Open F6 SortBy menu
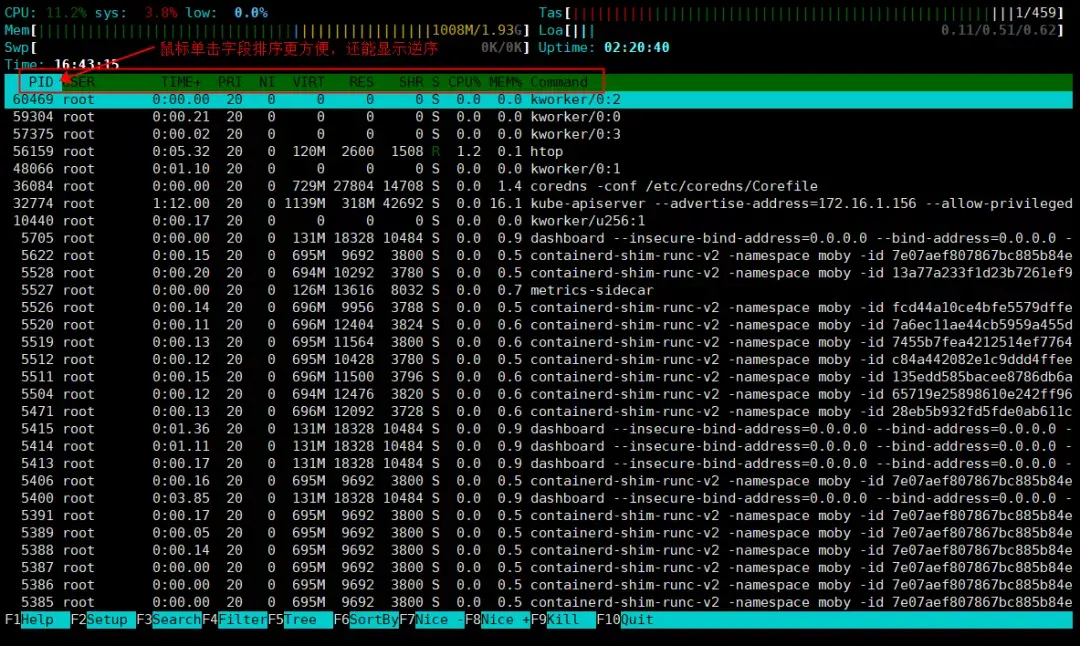This screenshot has width=1080, height=646. pos(366,619)
